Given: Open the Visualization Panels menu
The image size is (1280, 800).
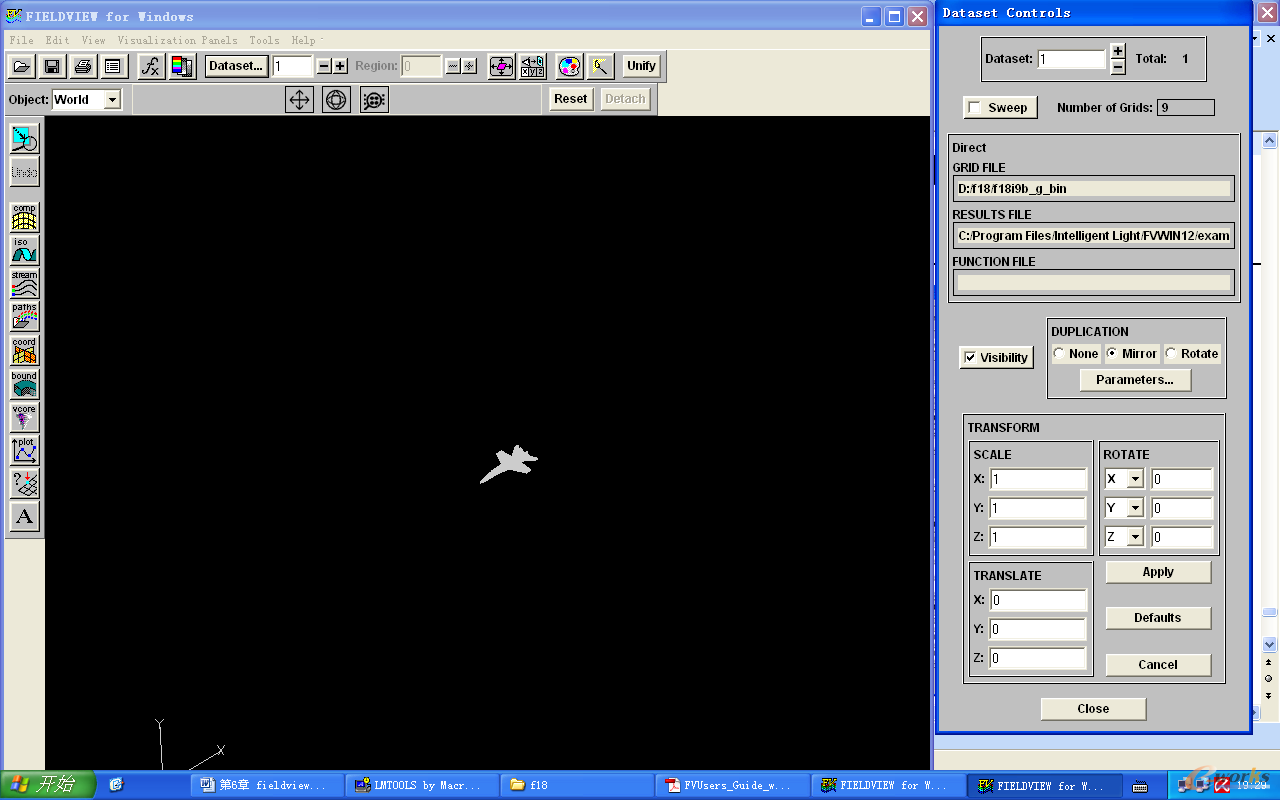Looking at the screenshot, I should tap(177, 40).
